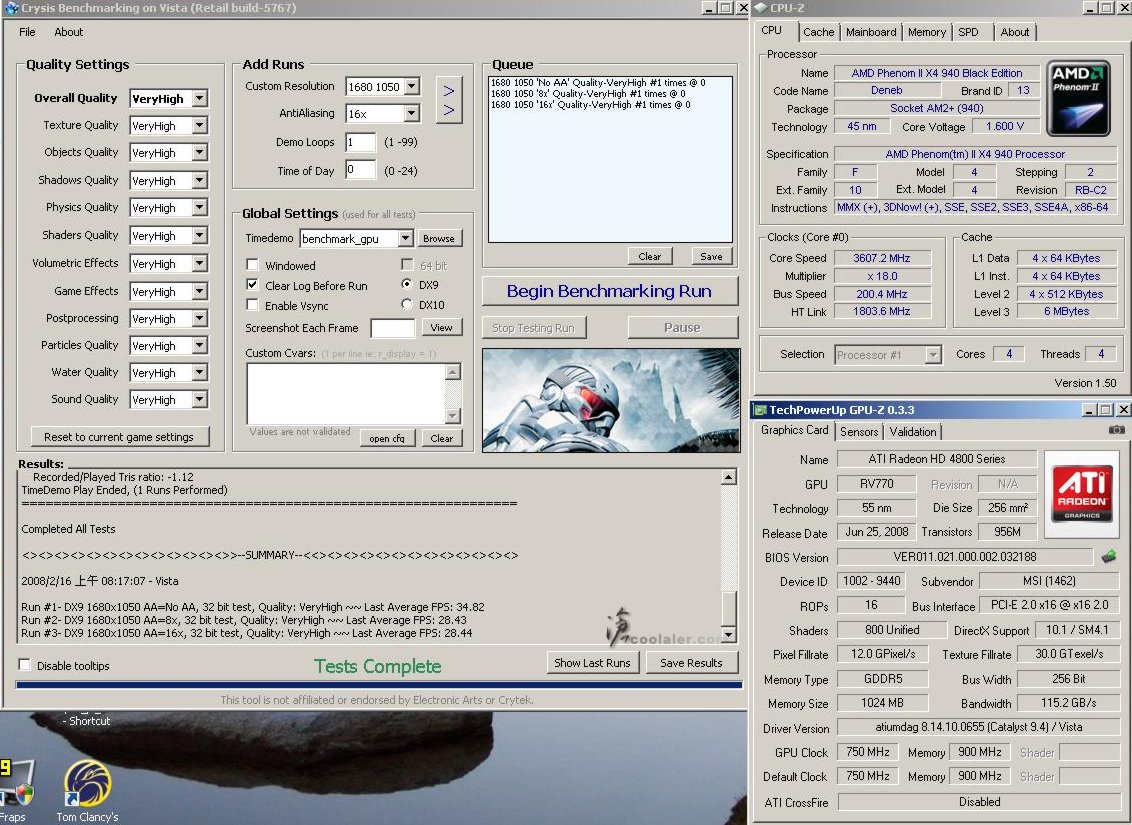Click the Save button under the Queue
Screen dimensions: 1132x825
711,256
